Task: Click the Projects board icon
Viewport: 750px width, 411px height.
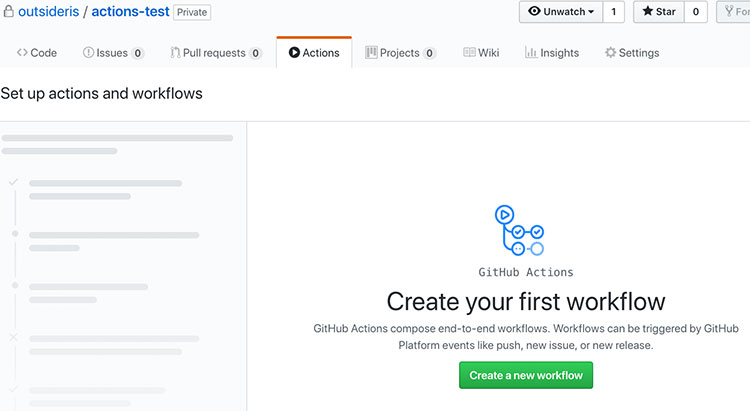Action: [371, 52]
